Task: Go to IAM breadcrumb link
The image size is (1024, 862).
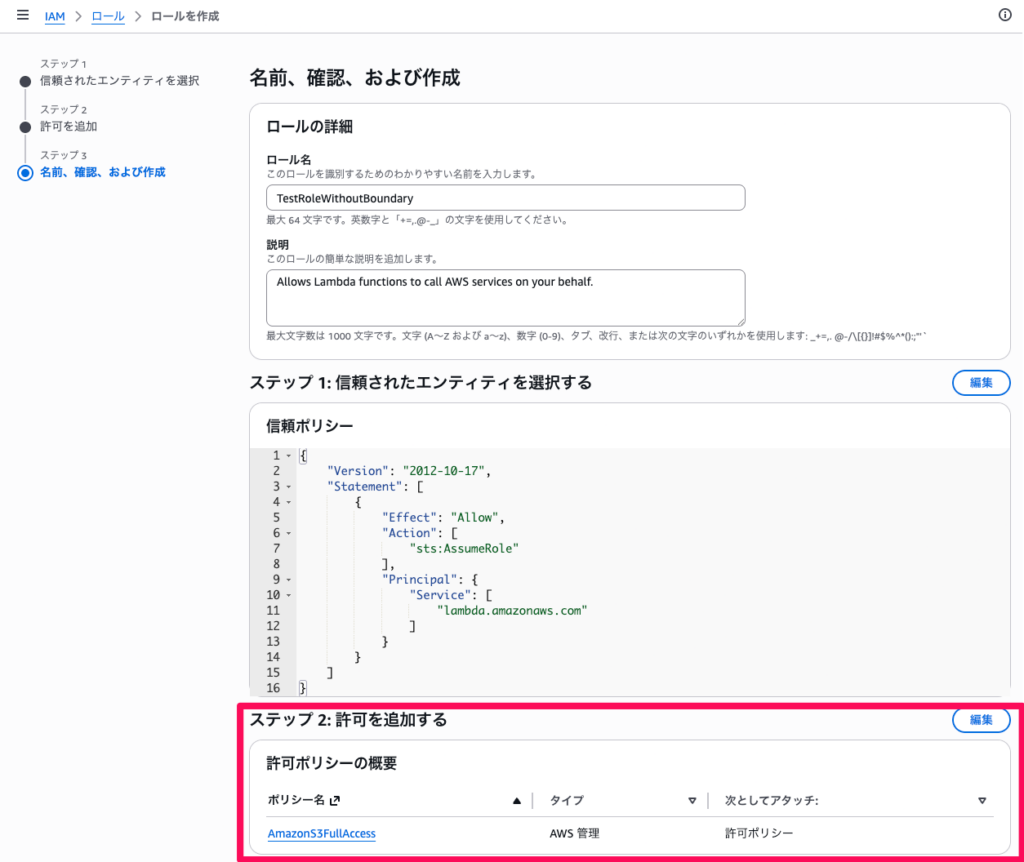Action: pyautogui.click(x=55, y=16)
